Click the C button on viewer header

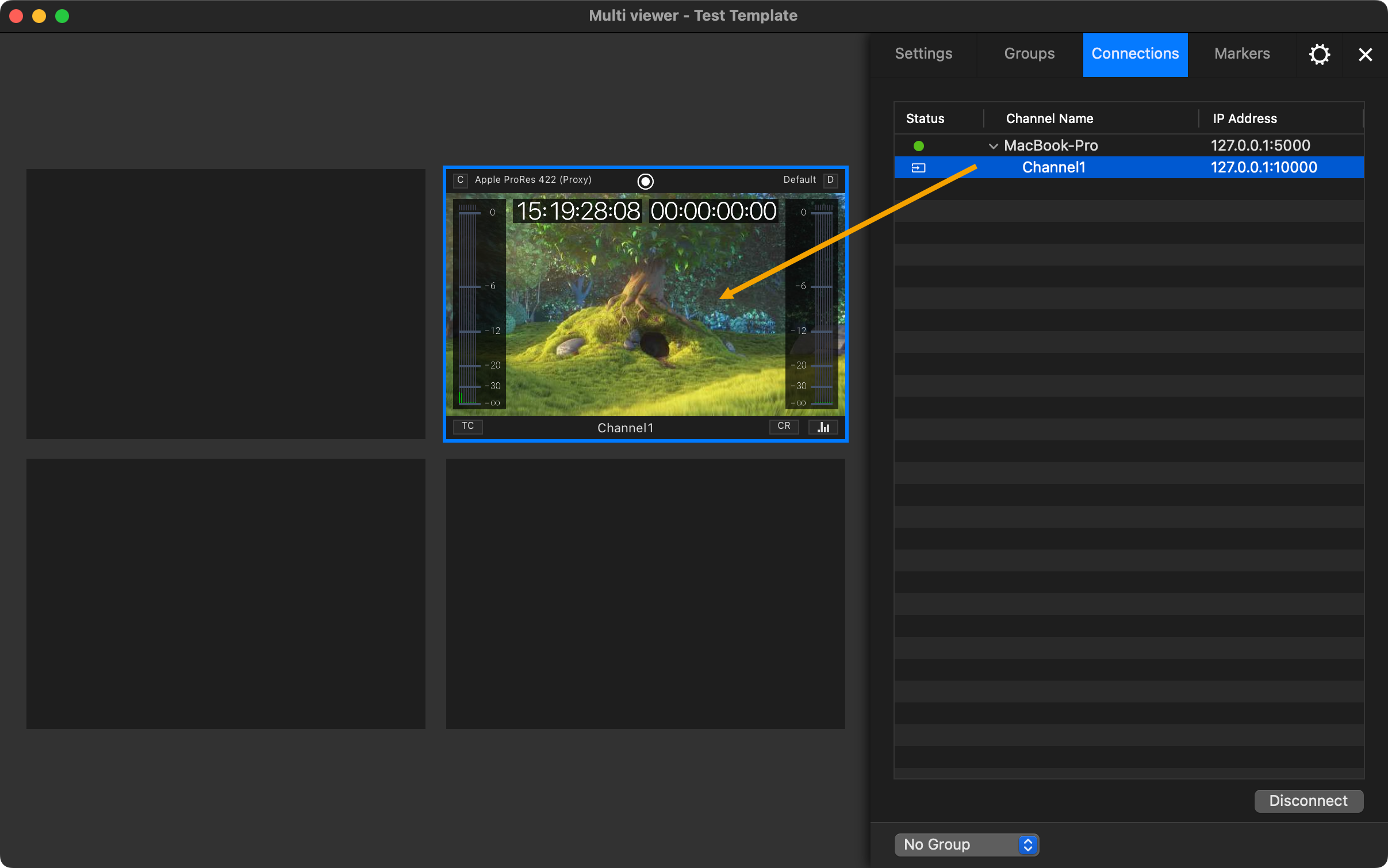(460, 180)
